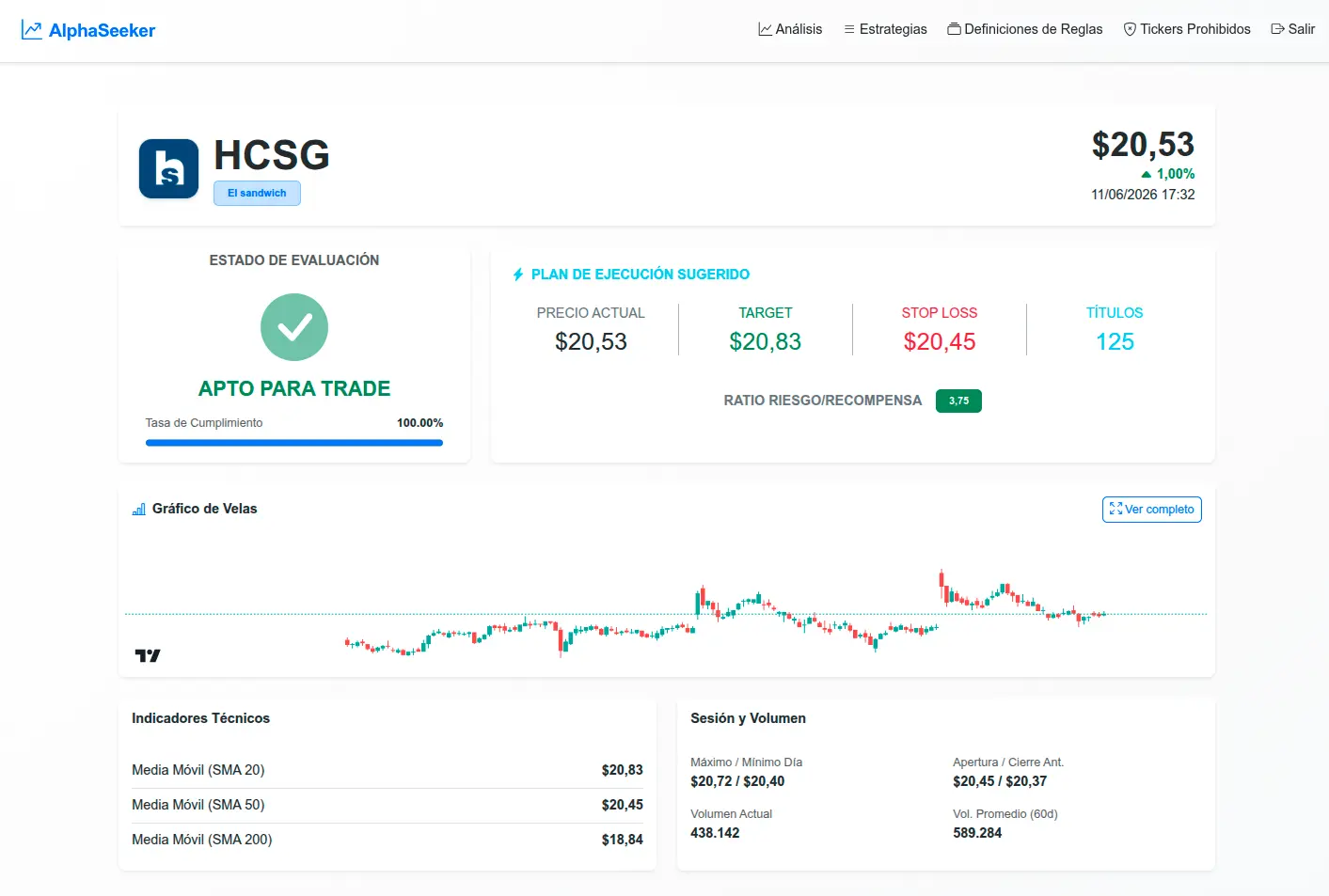Image resolution: width=1329 pixels, height=896 pixels.
Task: Click the Gráfico de Velas bar-chart icon
Action: point(139,509)
